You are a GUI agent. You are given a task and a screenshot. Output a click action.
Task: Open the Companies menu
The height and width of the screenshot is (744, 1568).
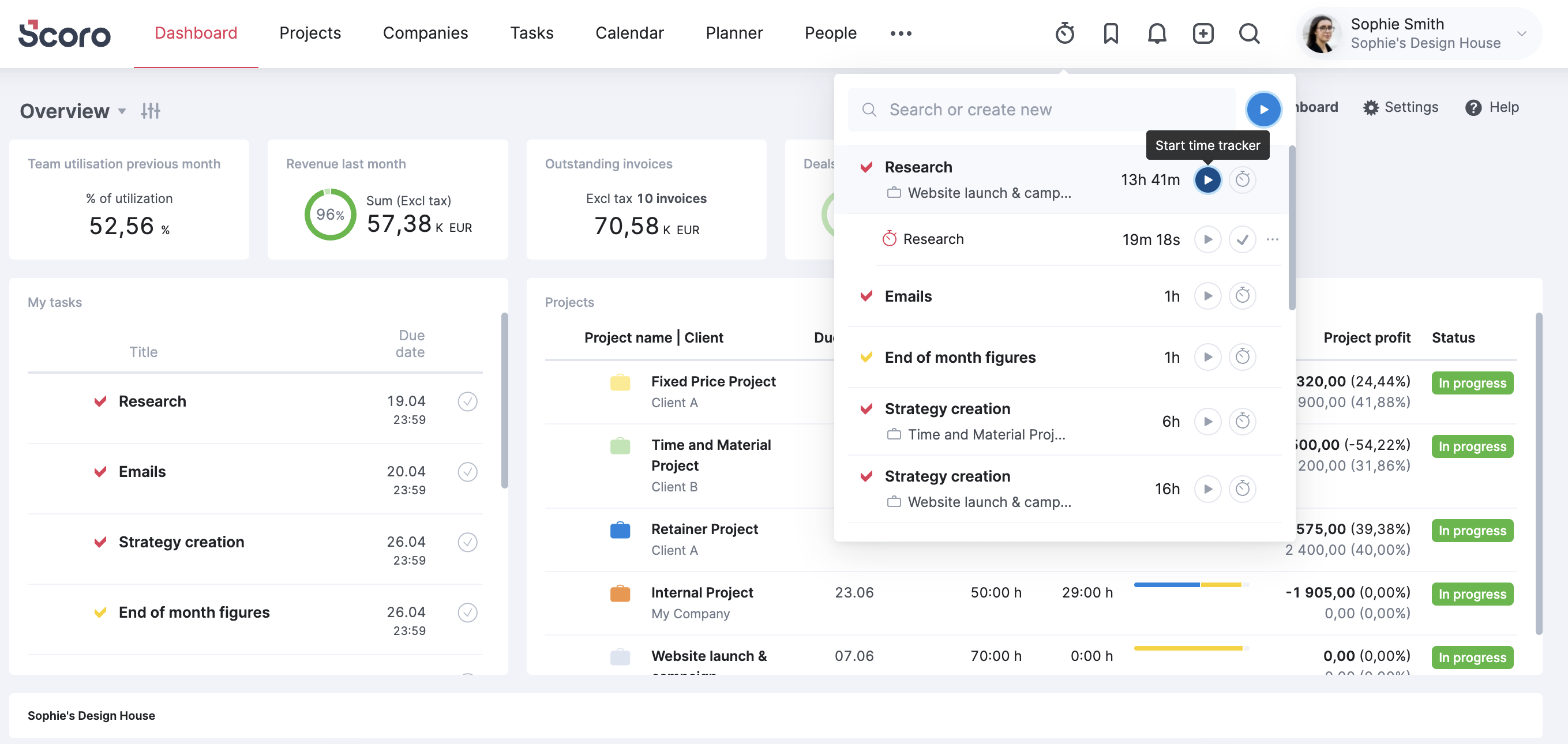pos(425,33)
